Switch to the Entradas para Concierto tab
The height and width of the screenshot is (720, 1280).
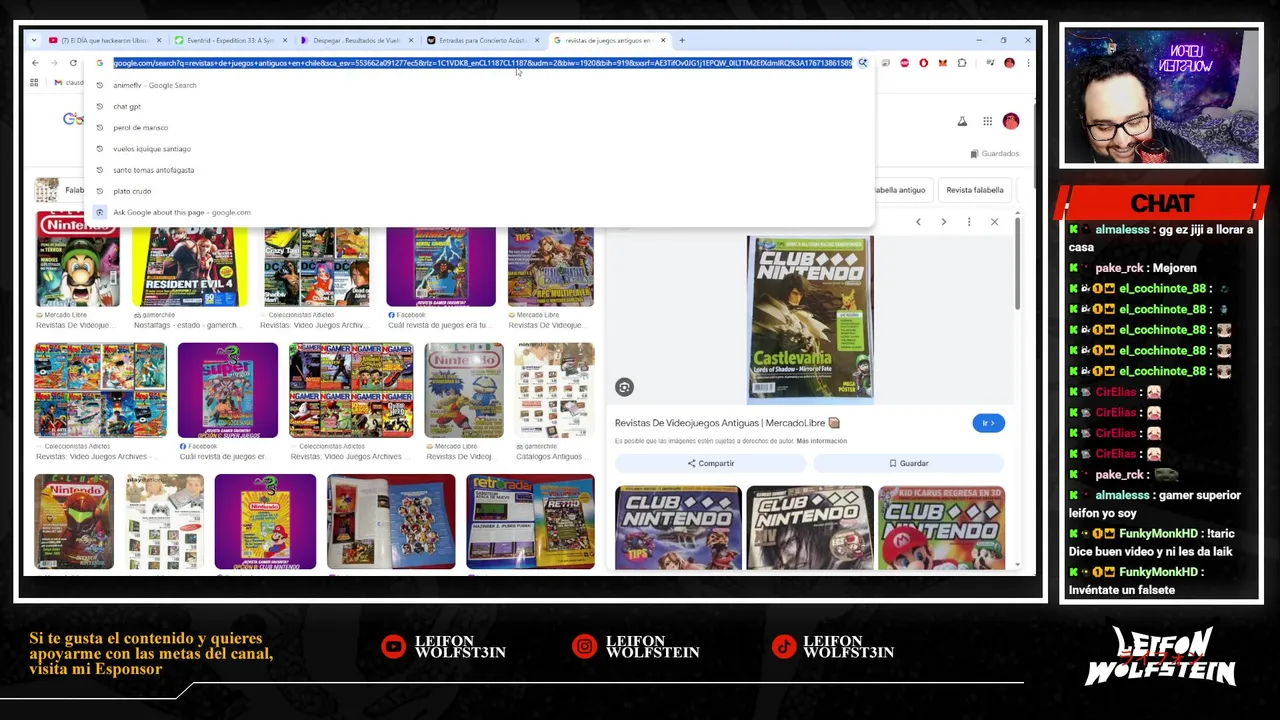(483, 41)
